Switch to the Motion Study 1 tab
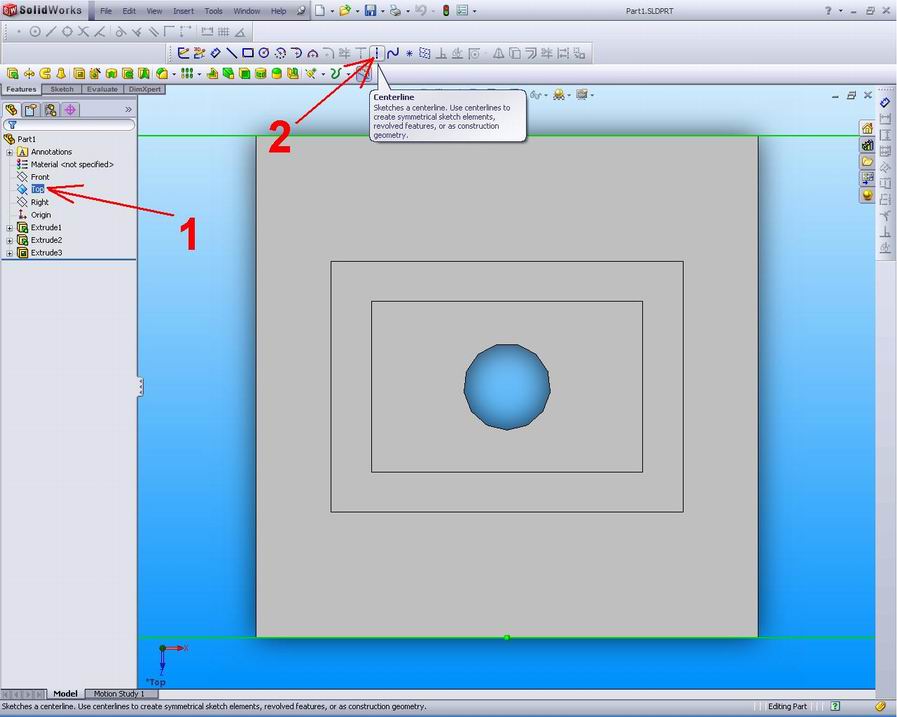Screen dimensions: 897x717 (x=119, y=693)
